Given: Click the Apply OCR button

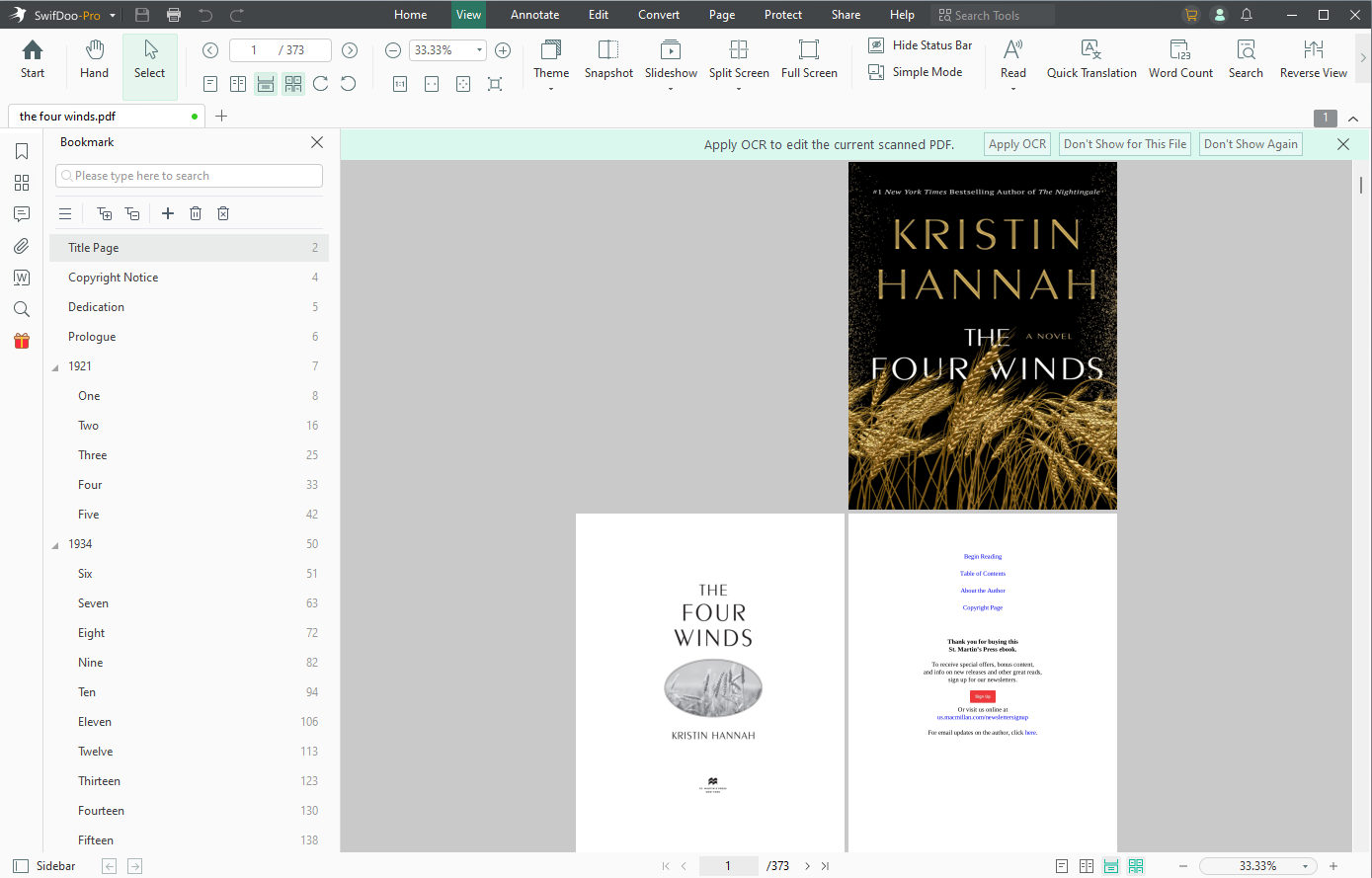Looking at the screenshot, I should point(1017,144).
